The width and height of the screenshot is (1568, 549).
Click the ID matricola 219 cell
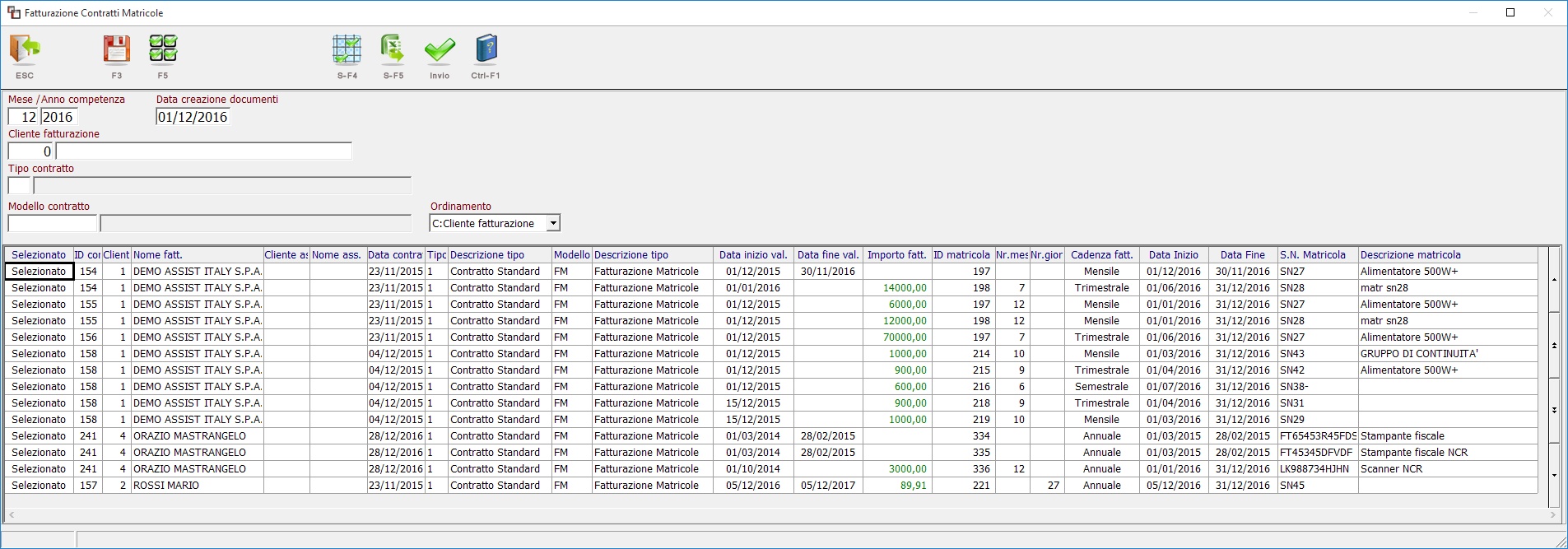tap(961, 420)
